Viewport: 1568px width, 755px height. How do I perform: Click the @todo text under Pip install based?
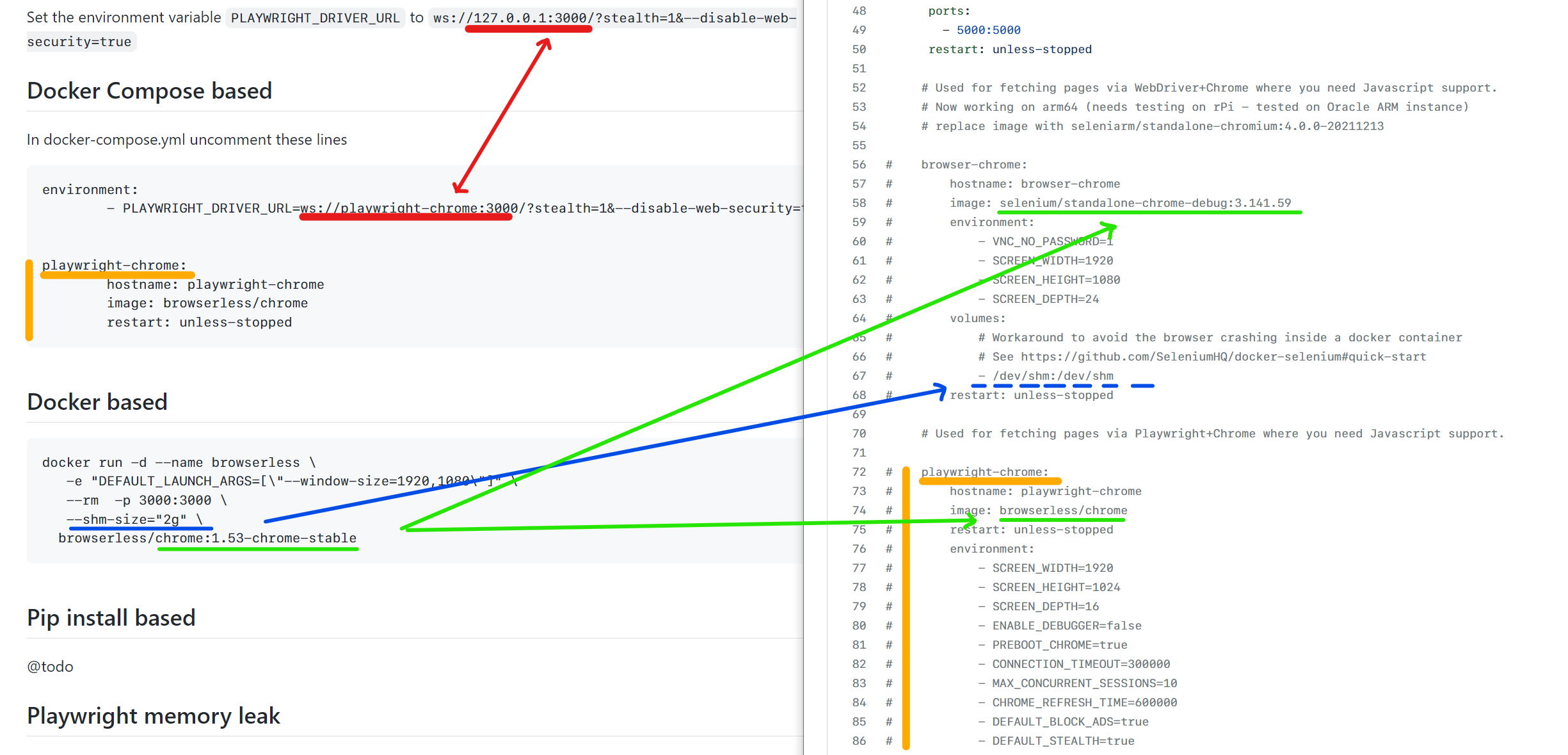click(50, 666)
